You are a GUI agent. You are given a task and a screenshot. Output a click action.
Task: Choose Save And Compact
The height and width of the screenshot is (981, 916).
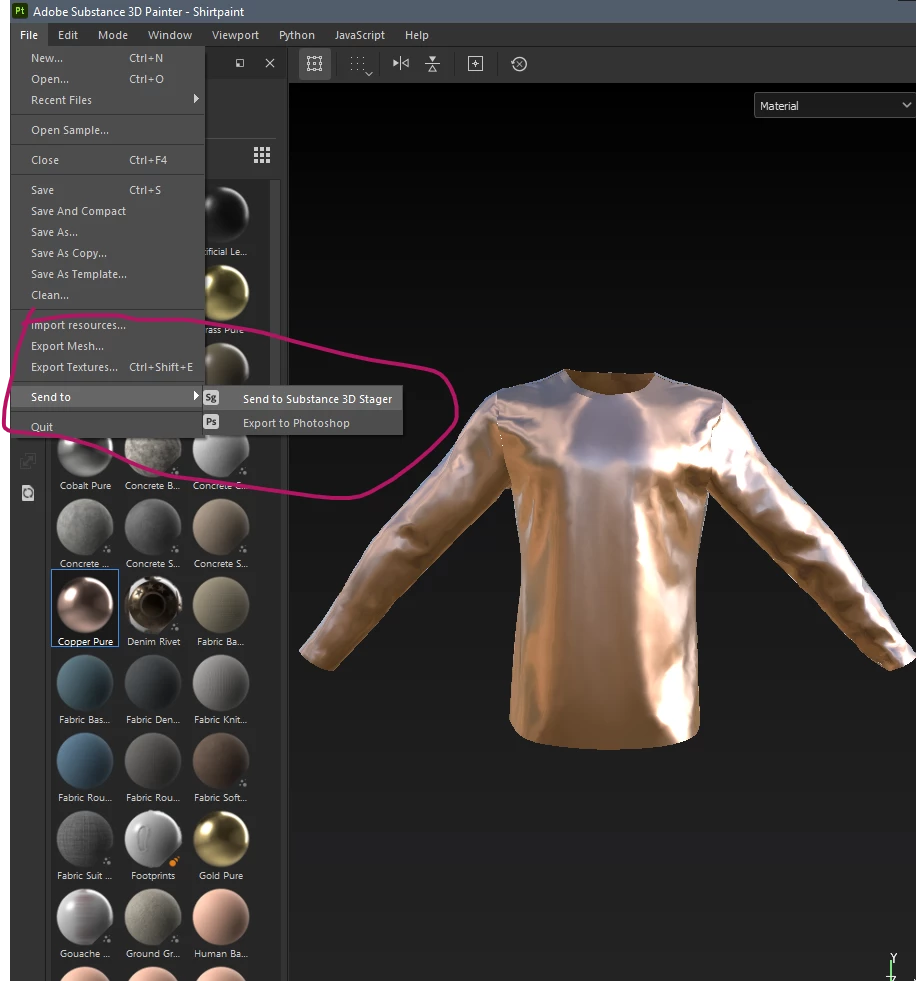click(108, 211)
